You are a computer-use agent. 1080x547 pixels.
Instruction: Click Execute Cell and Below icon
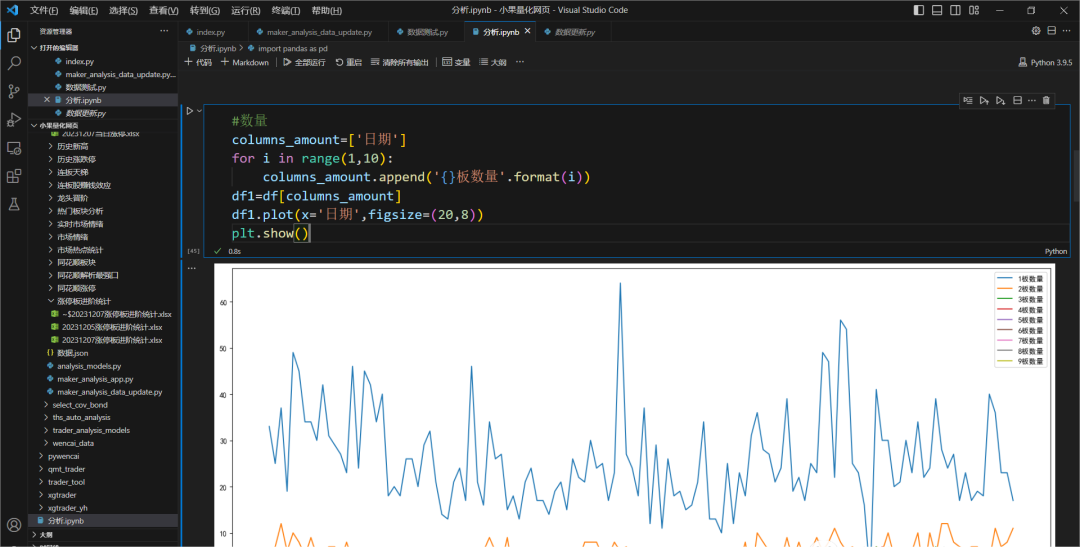coord(1001,101)
